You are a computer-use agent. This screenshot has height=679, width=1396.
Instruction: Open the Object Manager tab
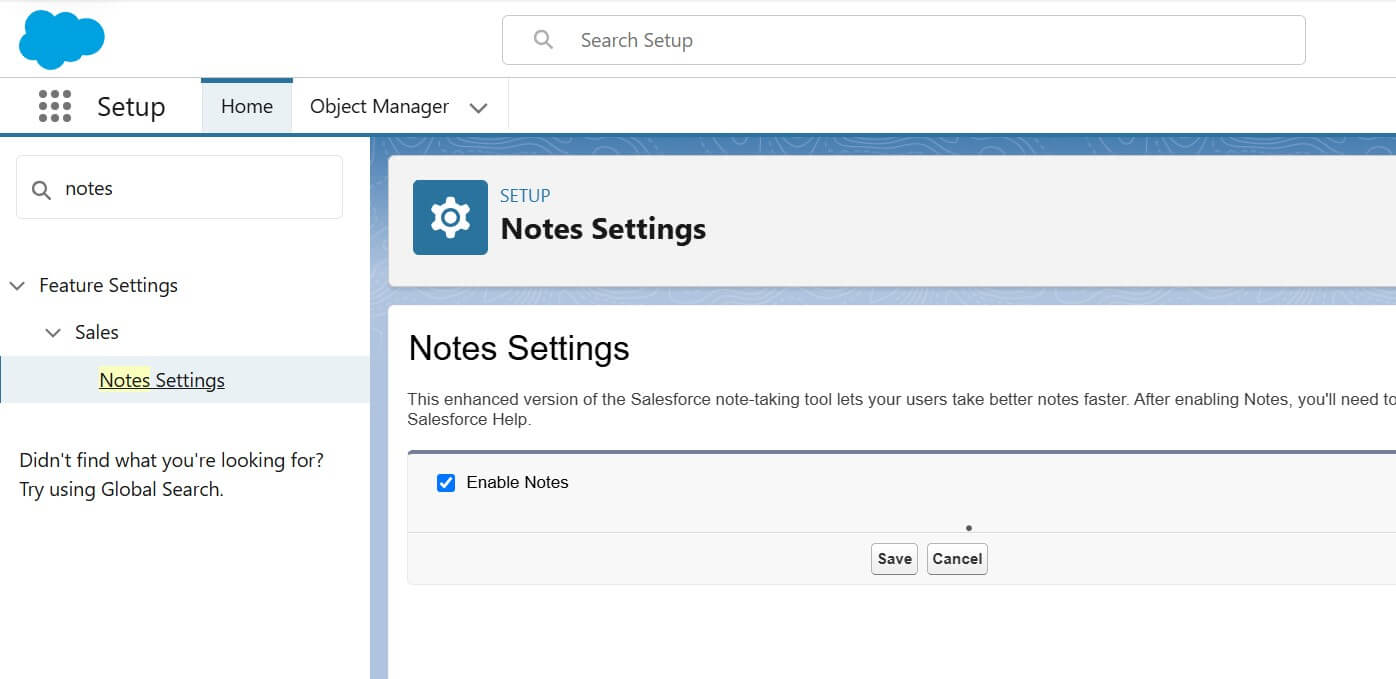pyautogui.click(x=379, y=106)
